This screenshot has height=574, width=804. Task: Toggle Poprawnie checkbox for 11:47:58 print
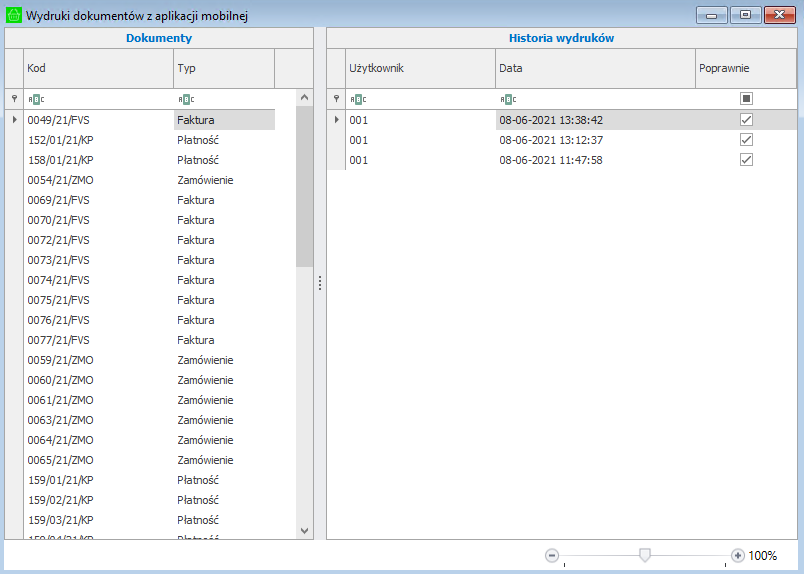pyautogui.click(x=746, y=160)
